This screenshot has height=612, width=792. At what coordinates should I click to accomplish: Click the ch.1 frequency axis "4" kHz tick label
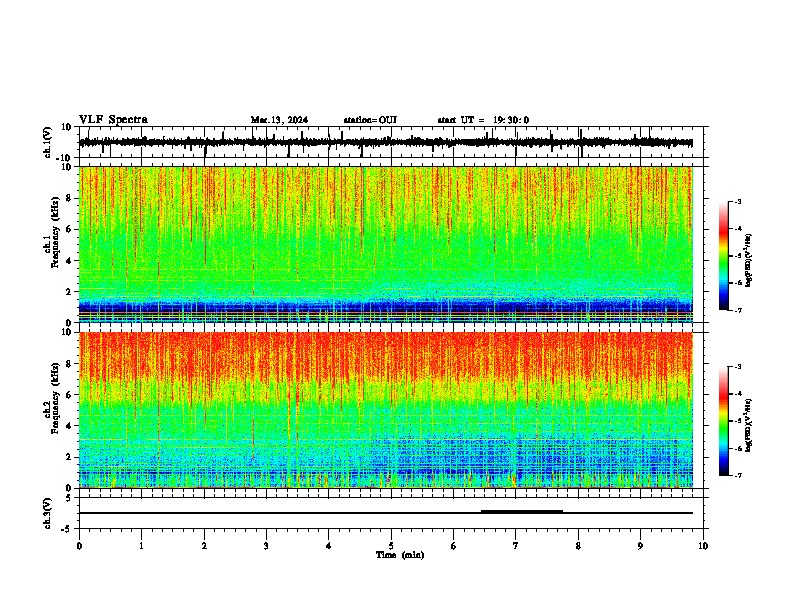(x=69, y=261)
